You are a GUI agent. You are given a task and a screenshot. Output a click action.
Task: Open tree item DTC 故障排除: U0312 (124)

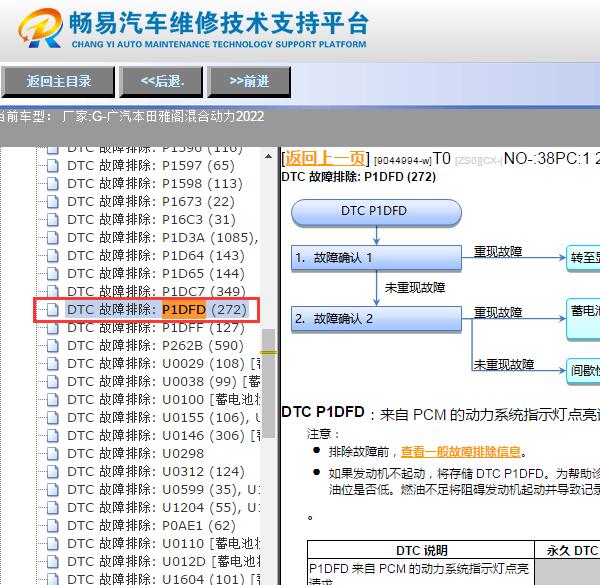156,471
